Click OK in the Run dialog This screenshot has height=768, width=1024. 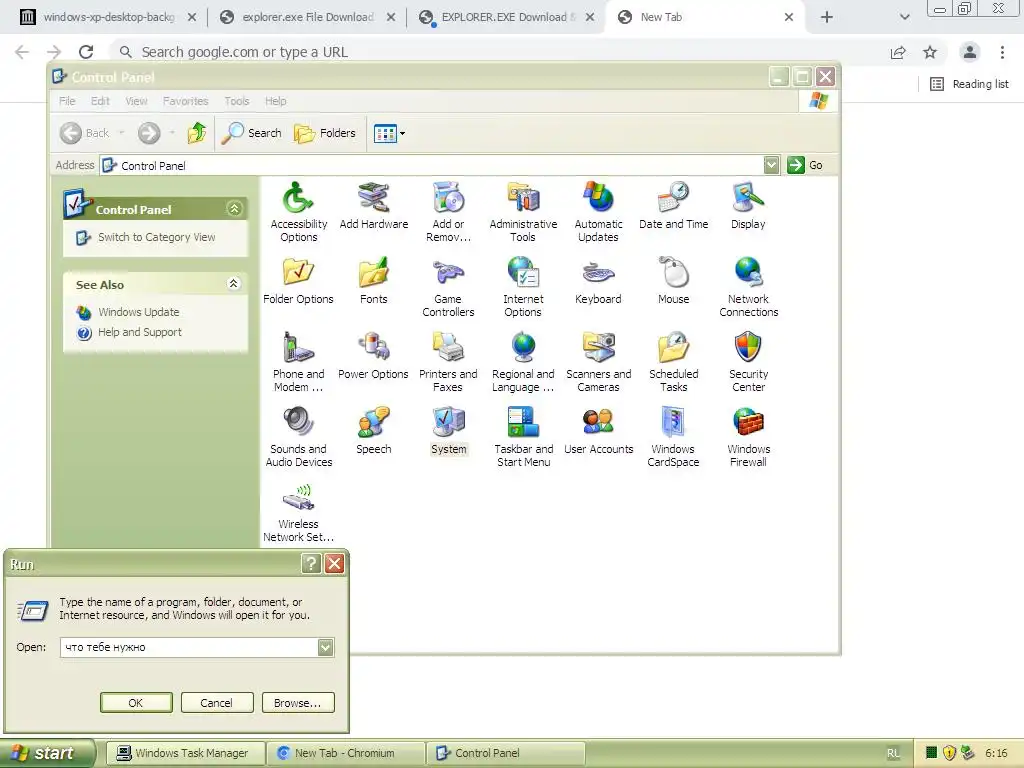[136, 703]
